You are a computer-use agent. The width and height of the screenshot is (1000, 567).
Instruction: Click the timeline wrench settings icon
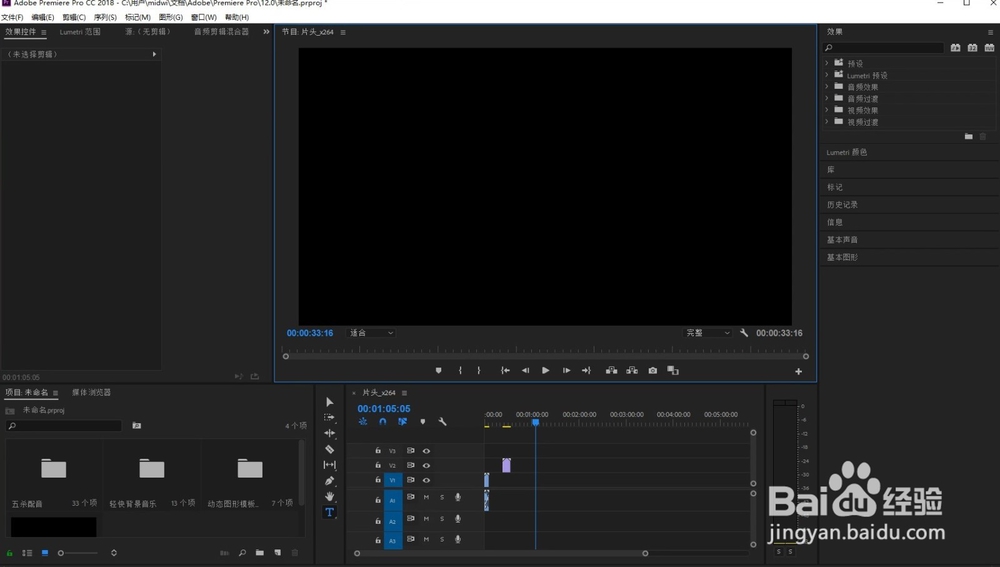coord(443,422)
